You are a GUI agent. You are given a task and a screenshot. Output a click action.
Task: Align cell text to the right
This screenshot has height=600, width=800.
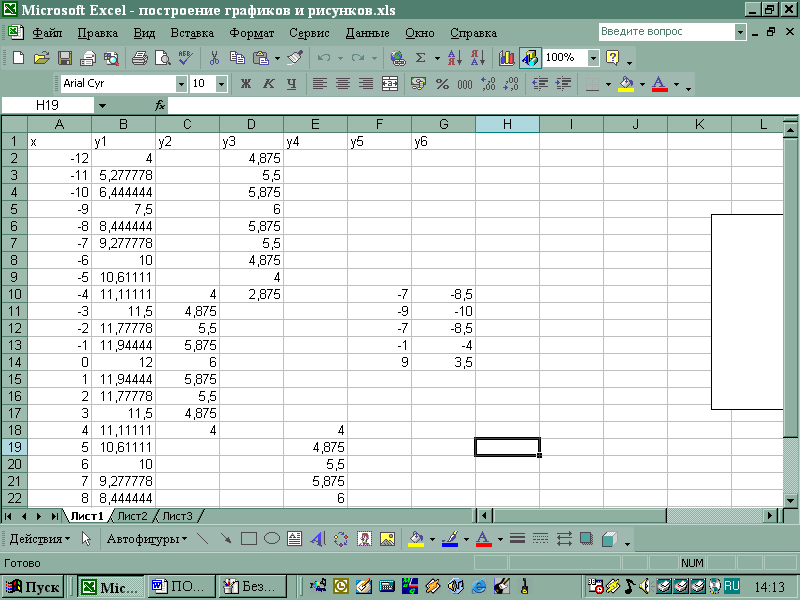366,84
